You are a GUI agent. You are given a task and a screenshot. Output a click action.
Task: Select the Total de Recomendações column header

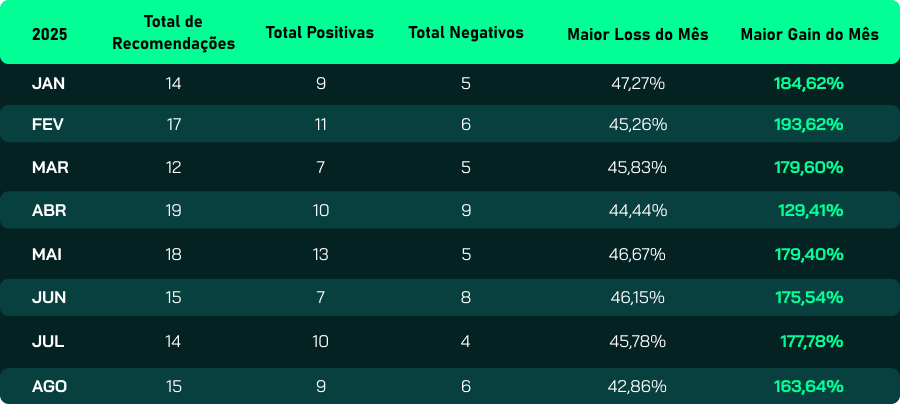point(174,33)
